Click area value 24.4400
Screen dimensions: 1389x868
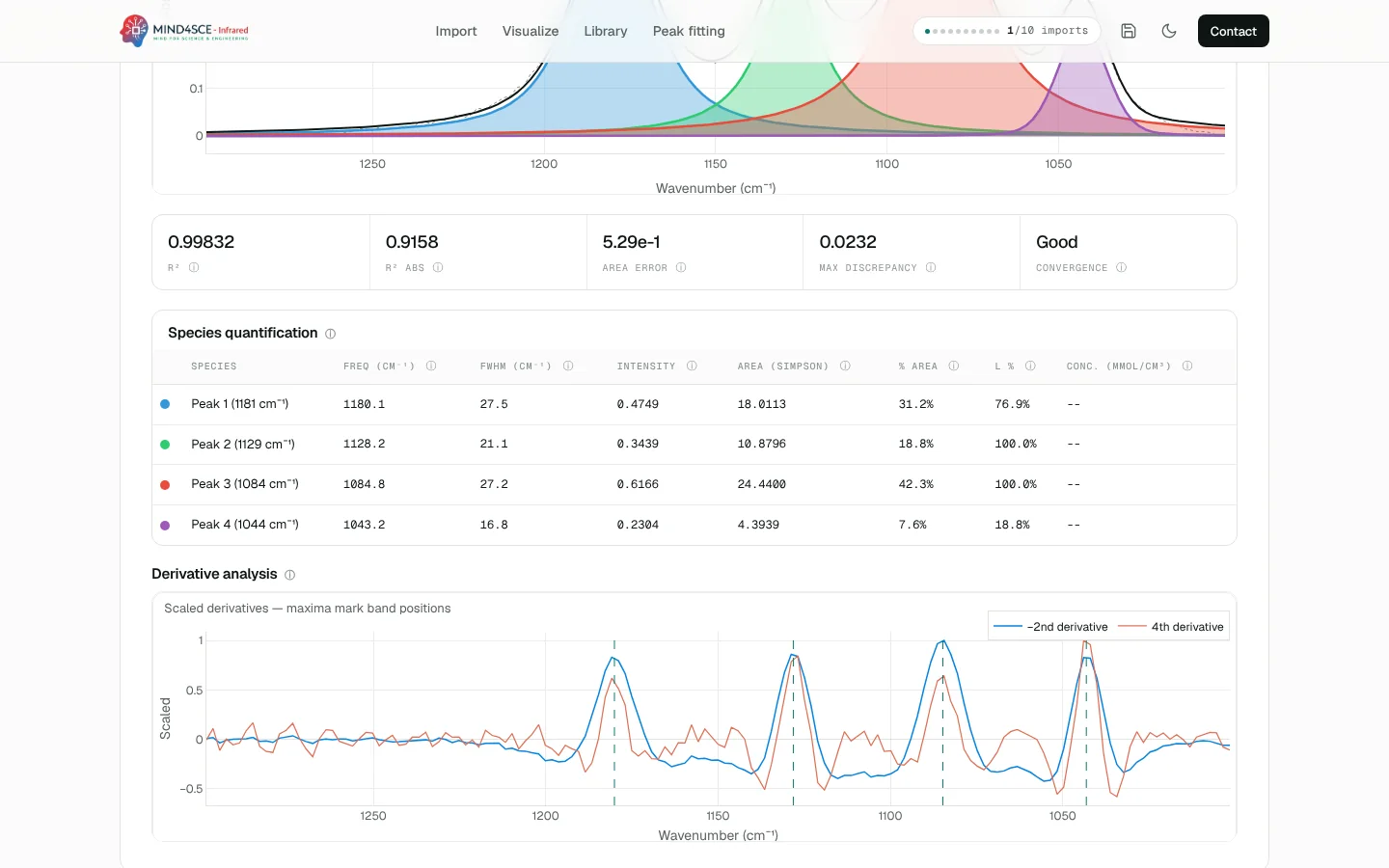[761, 484]
